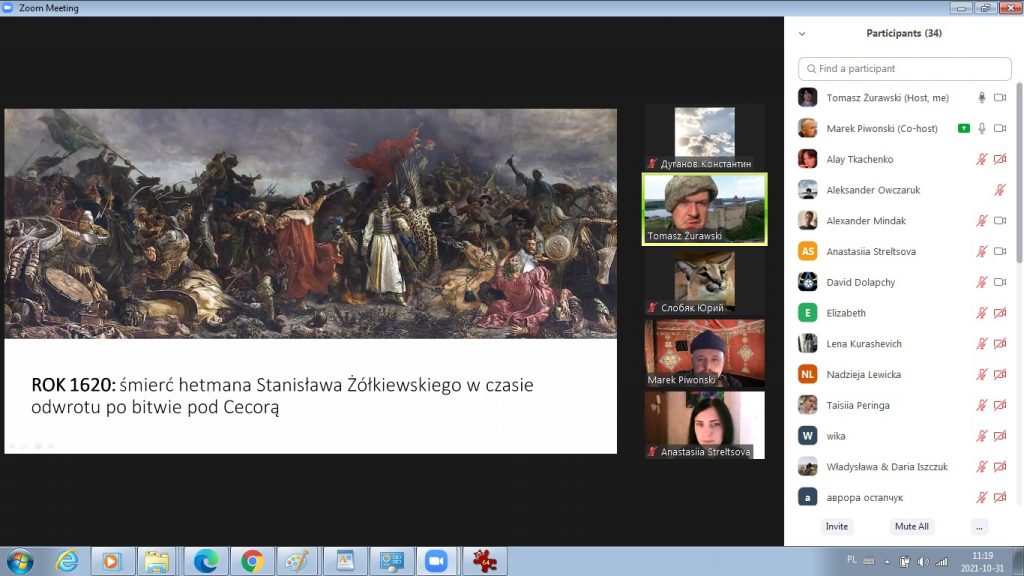Click Marek Piwonski's green screen-share icon
1024x576 pixels.
963,129
